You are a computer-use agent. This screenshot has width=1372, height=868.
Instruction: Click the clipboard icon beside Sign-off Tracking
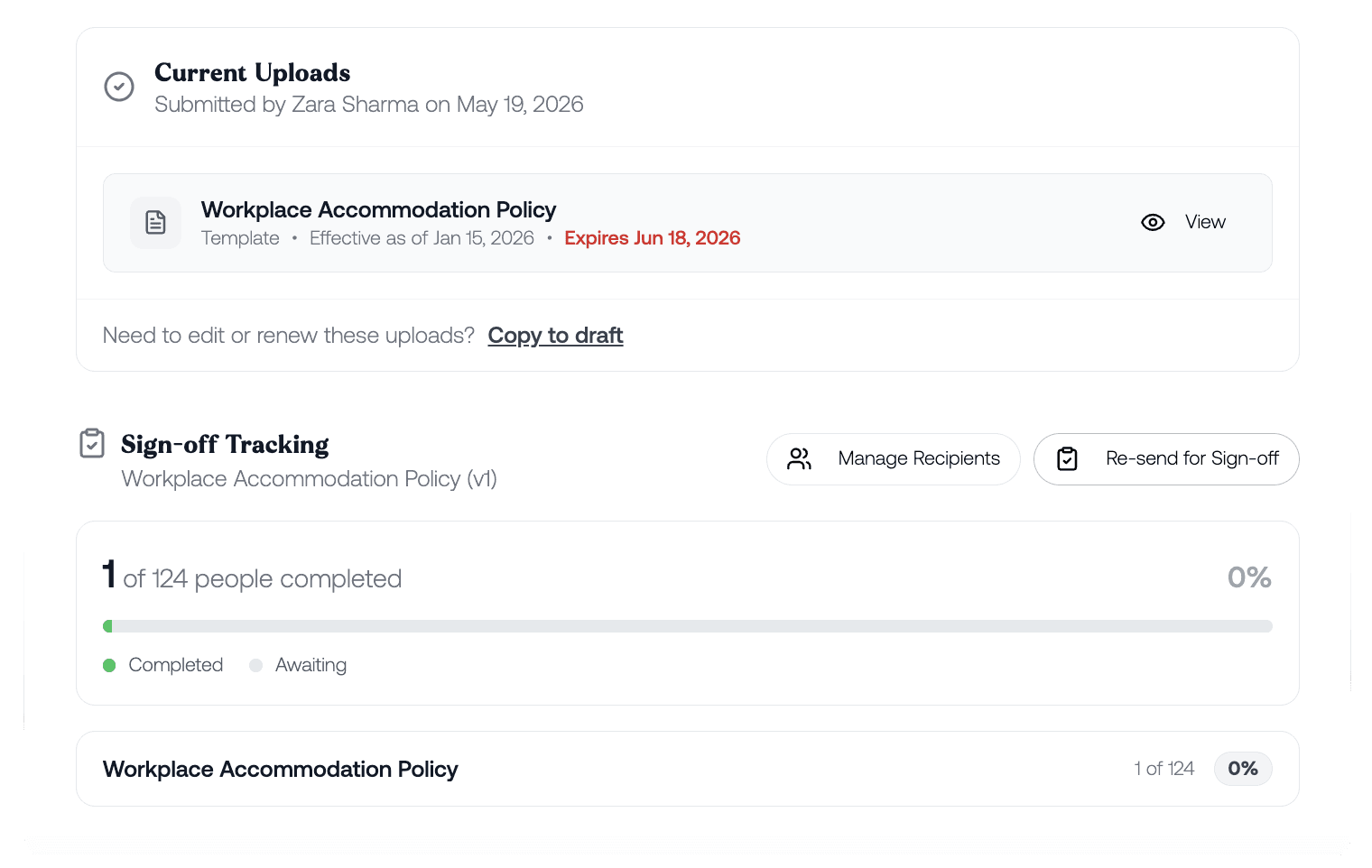(92, 443)
